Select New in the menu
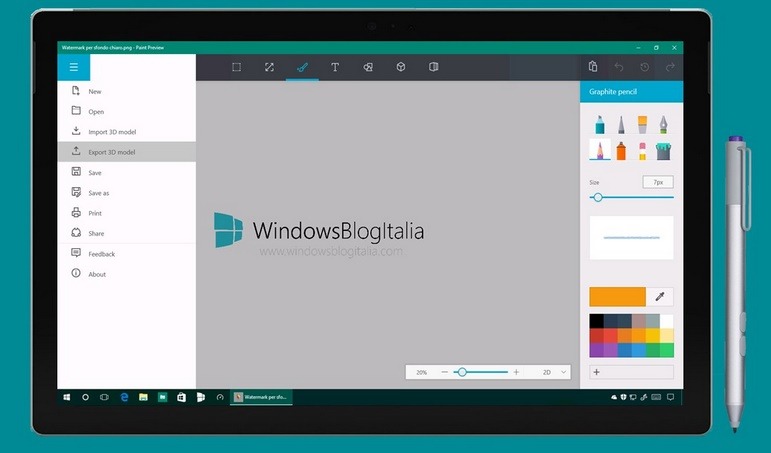This screenshot has height=453, width=771. pyautogui.click(x=127, y=91)
